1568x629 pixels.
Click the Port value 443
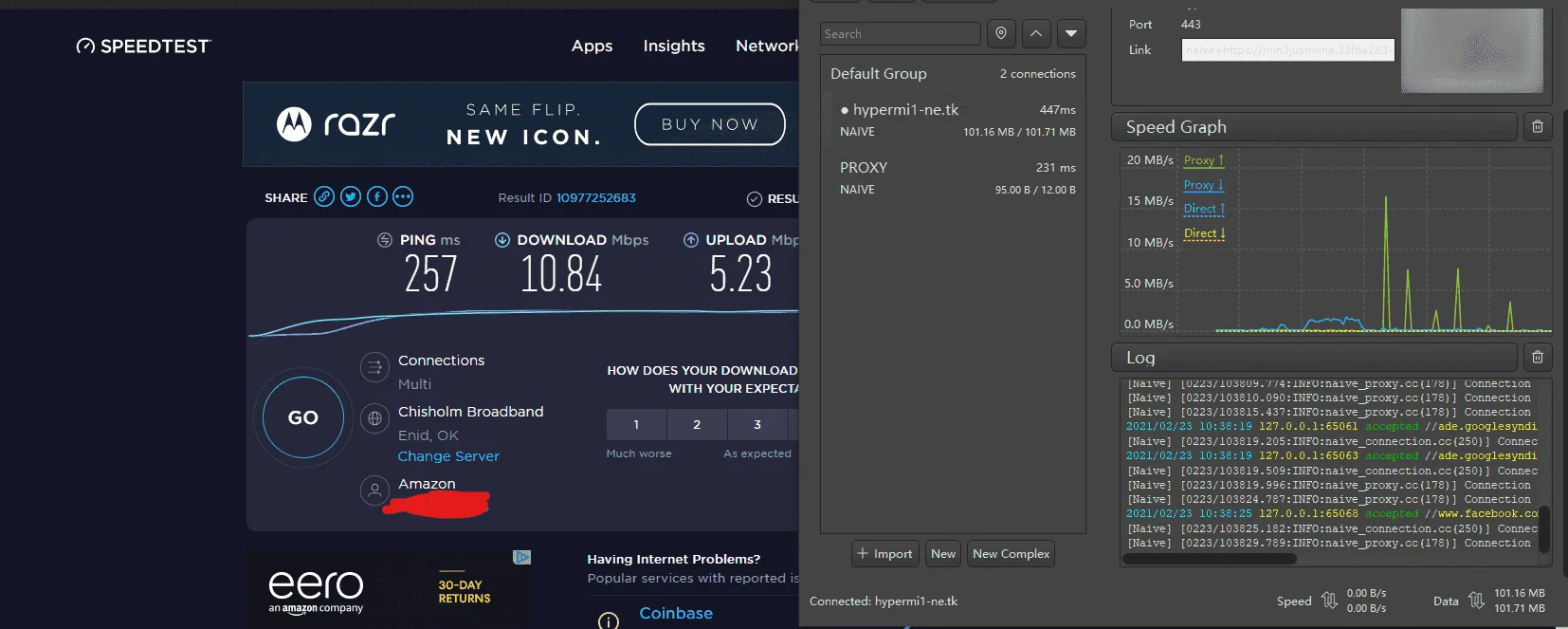tap(1191, 25)
